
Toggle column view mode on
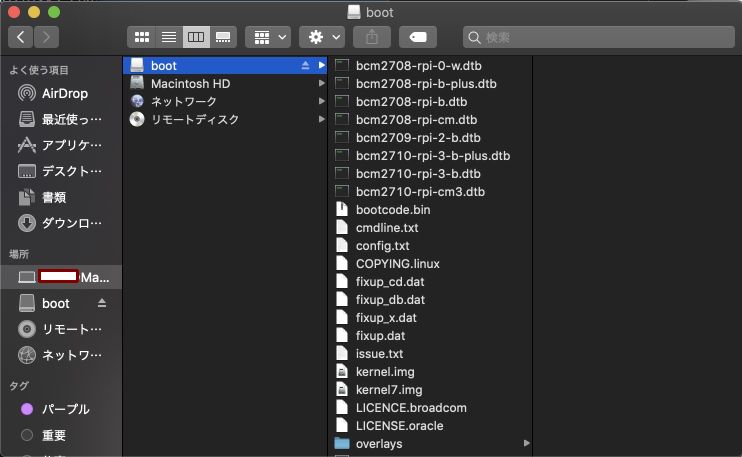click(196, 37)
